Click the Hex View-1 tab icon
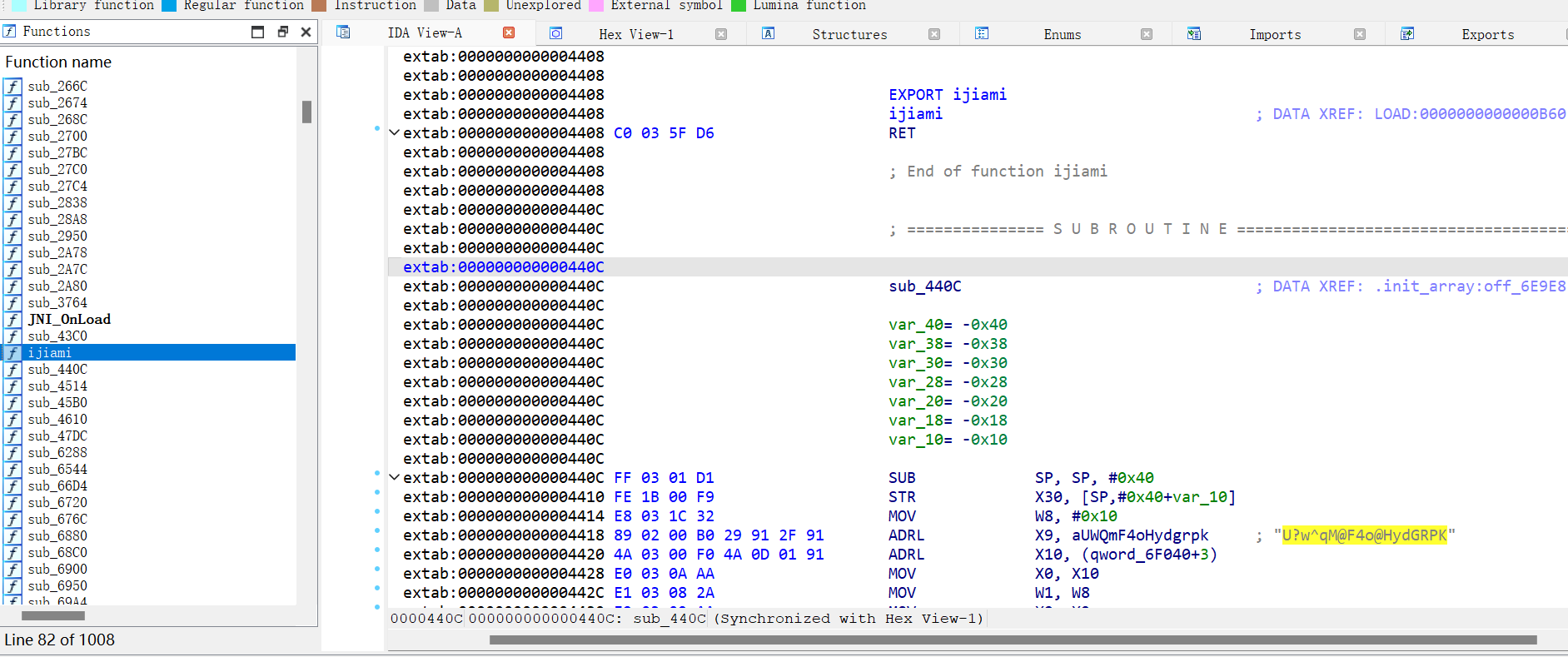The image size is (1568, 657). [x=555, y=33]
